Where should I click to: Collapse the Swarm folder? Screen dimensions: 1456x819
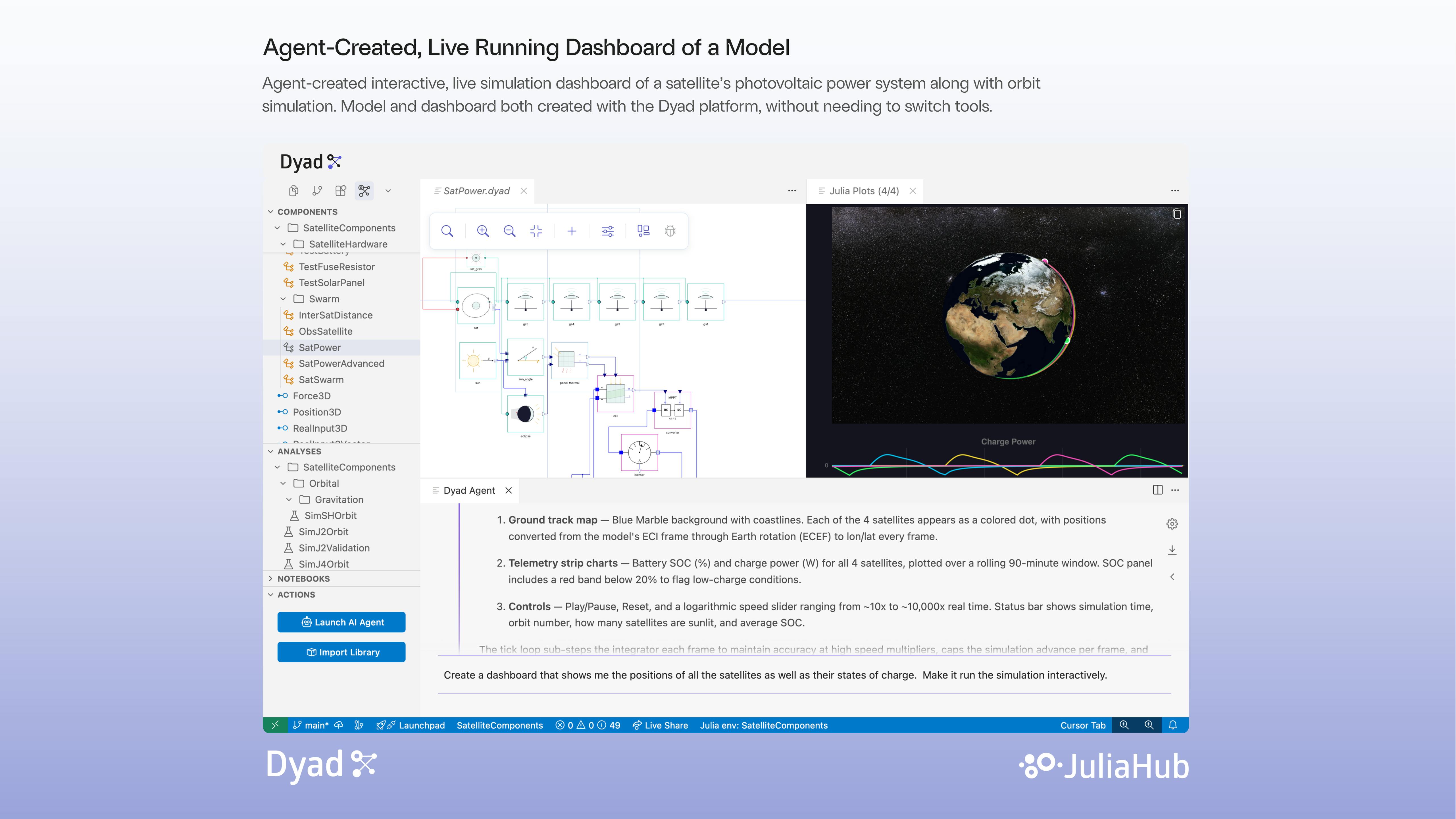[283, 299]
